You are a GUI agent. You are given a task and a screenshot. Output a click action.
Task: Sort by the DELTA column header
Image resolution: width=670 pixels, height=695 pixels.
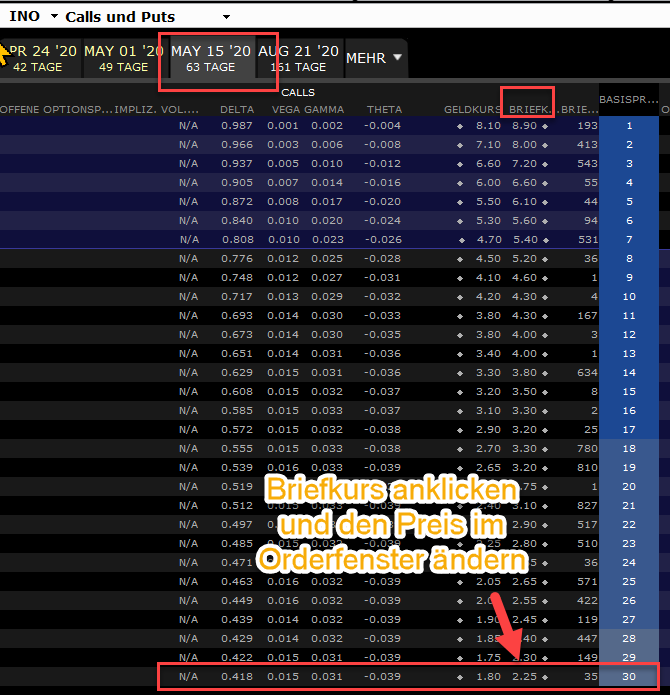[237, 109]
